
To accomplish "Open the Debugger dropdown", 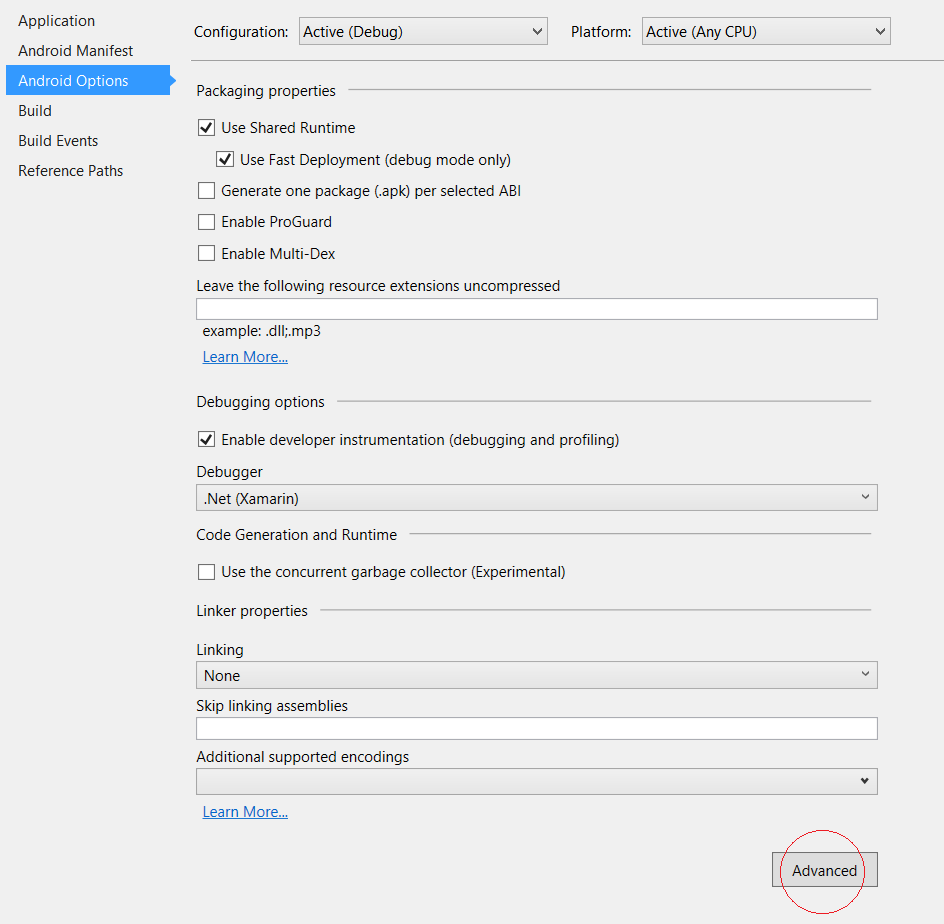I will coord(536,498).
